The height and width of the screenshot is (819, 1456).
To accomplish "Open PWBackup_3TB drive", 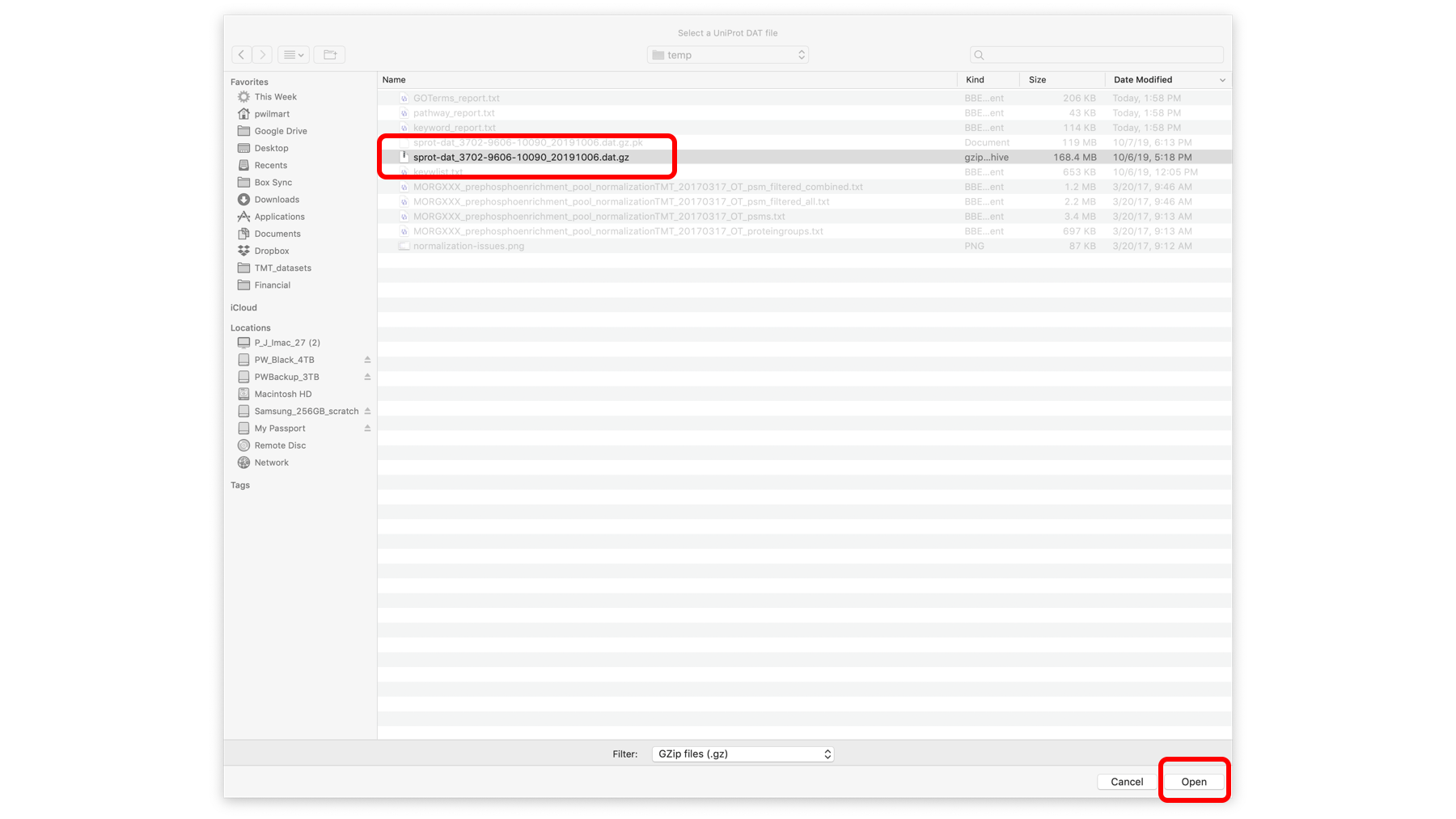I will (x=286, y=377).
